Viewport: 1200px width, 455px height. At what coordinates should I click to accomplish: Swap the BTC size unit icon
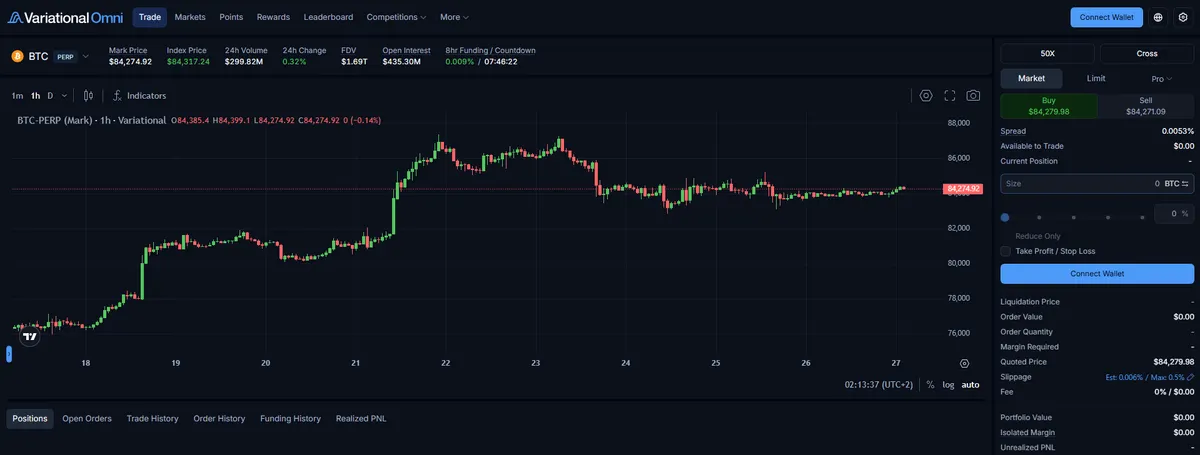pos(1186,184)
